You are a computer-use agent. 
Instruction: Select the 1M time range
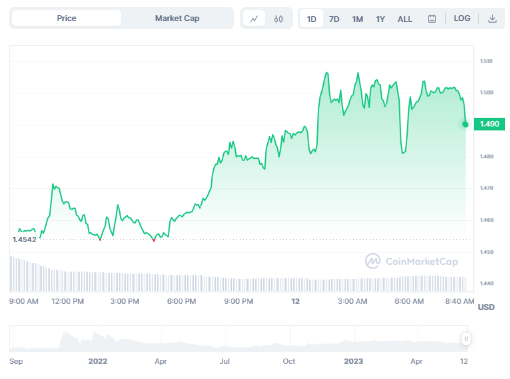point(357,19)
